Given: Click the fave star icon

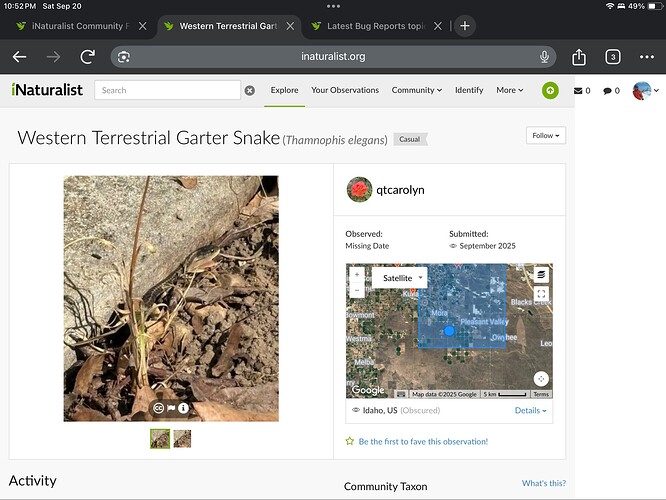Looking at the screenshot, I should click(350, 441).
